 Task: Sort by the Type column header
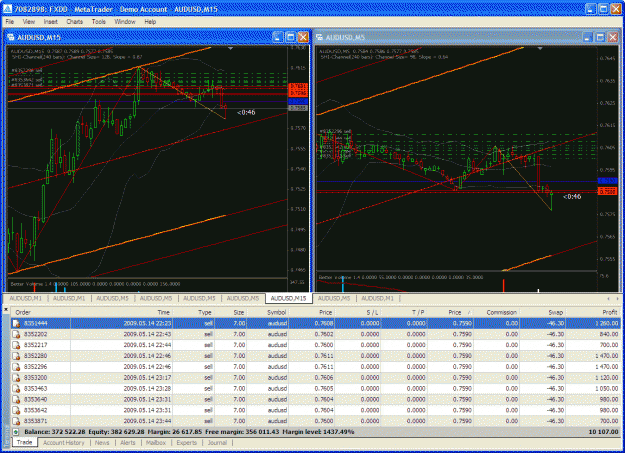(x=194, y=312)
